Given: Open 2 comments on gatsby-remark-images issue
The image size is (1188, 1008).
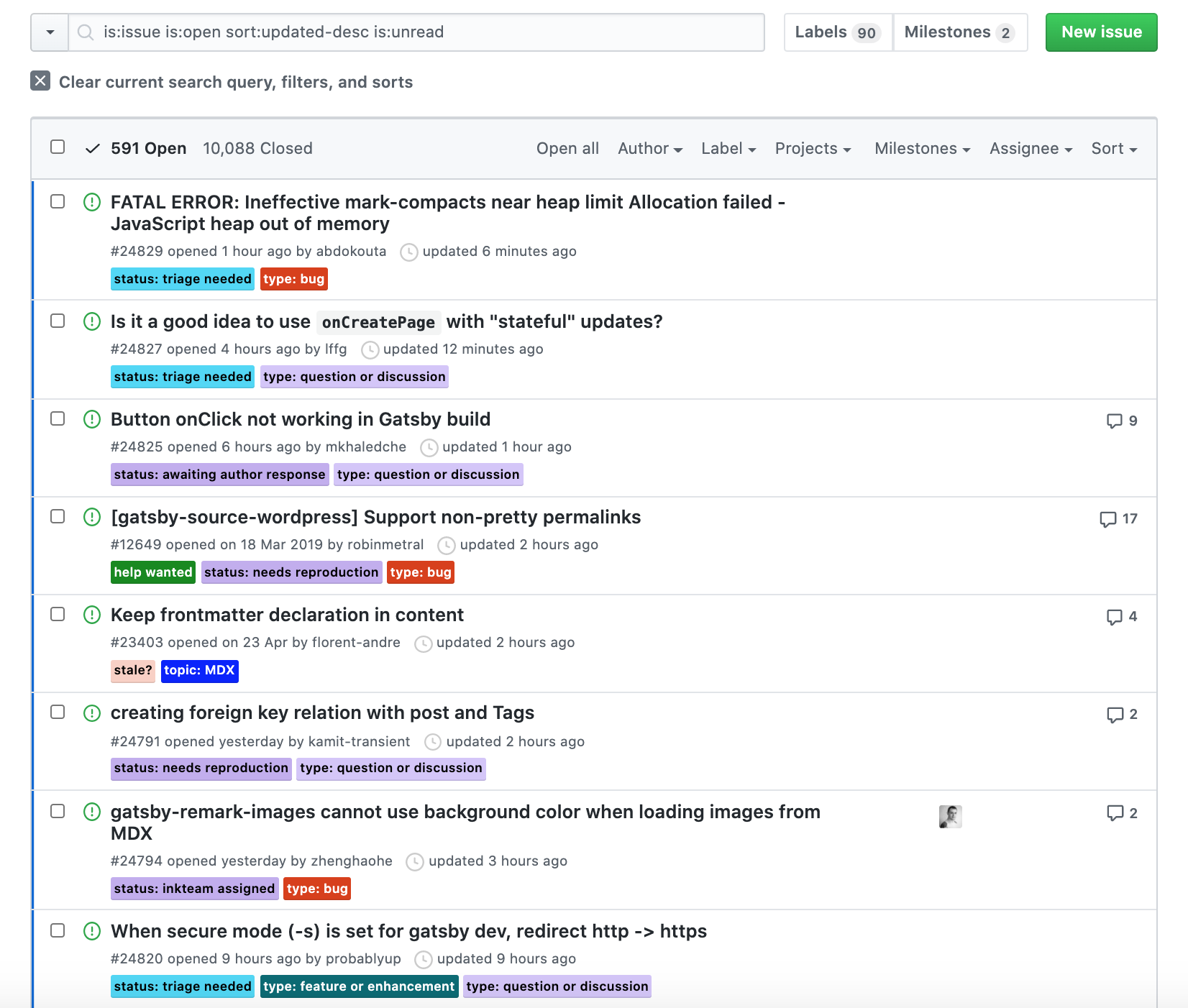Looking at the screenshot, I should pyautogui.click(x=1122, y=813).
